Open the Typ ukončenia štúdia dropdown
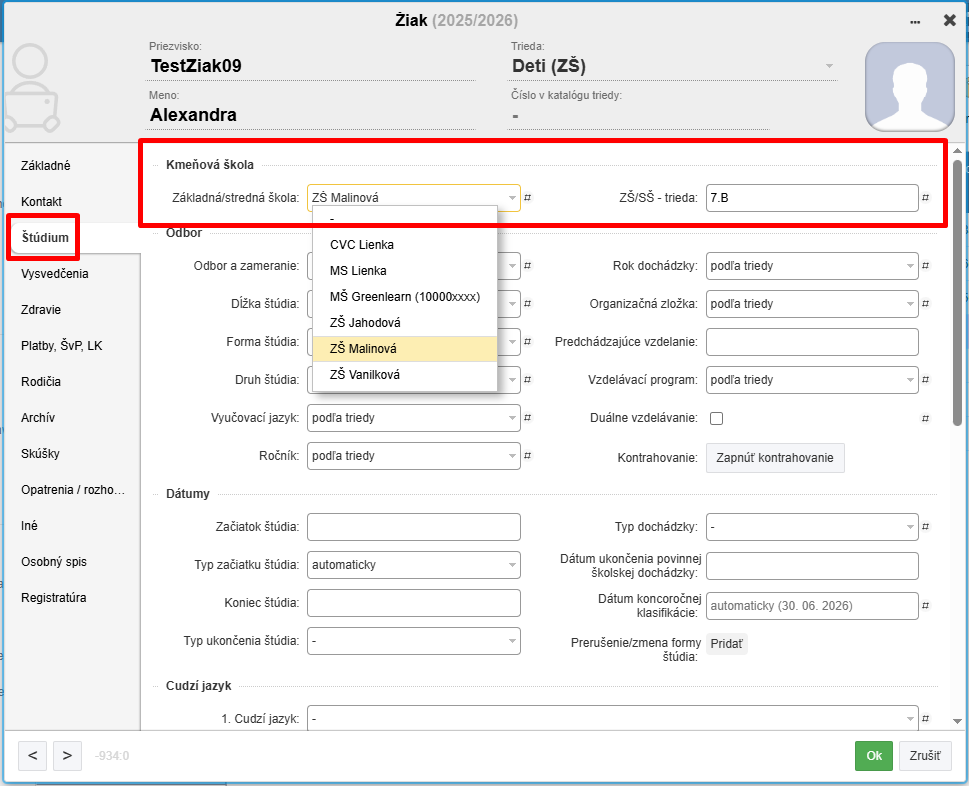The image size is (969, 786). point(413,639)
